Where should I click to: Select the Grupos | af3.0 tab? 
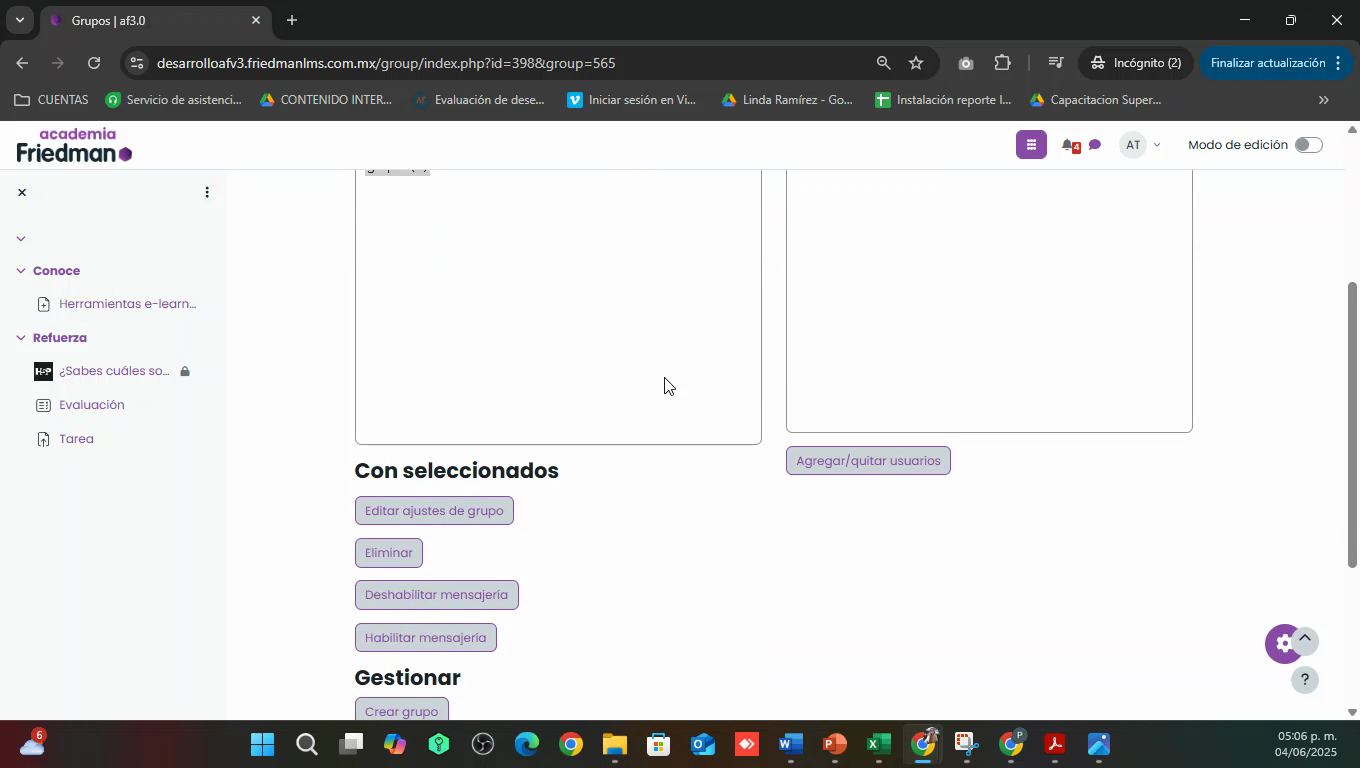[155, 20]
